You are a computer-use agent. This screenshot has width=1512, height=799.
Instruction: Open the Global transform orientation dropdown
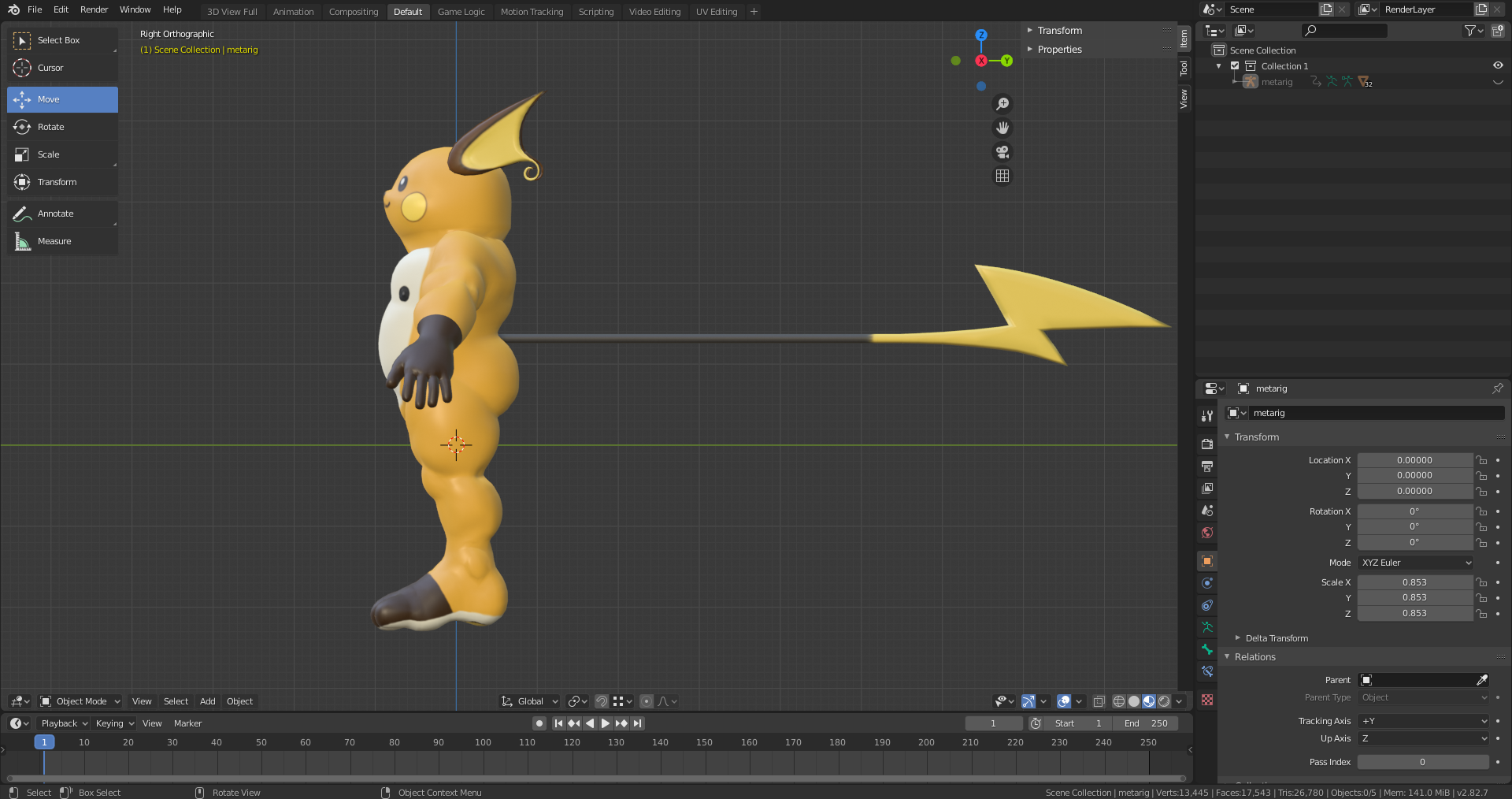coord(530,701)
